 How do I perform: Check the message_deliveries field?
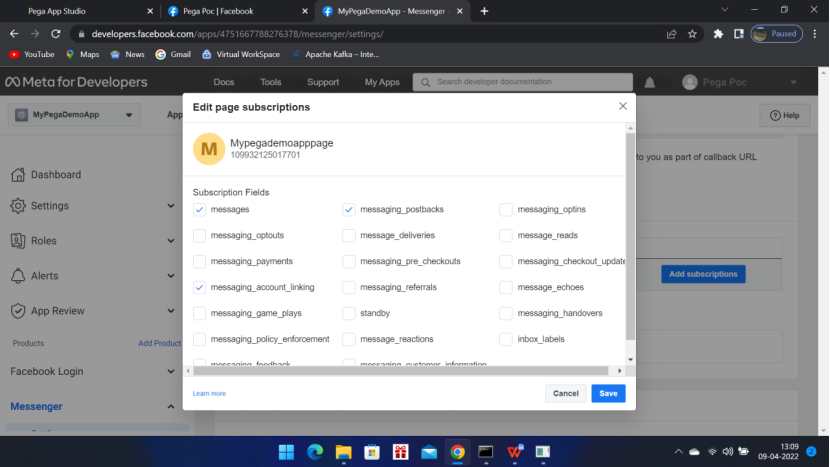pos(348,235)
